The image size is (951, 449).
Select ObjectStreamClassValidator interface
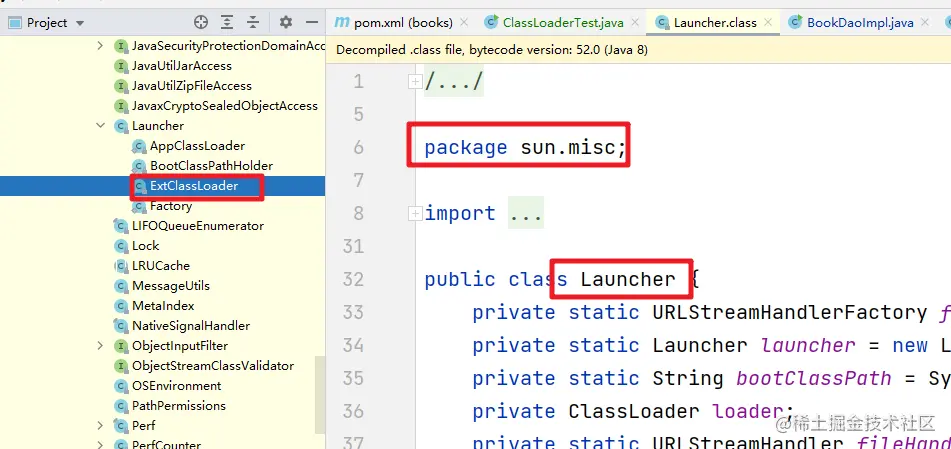[x=213, y=366]
